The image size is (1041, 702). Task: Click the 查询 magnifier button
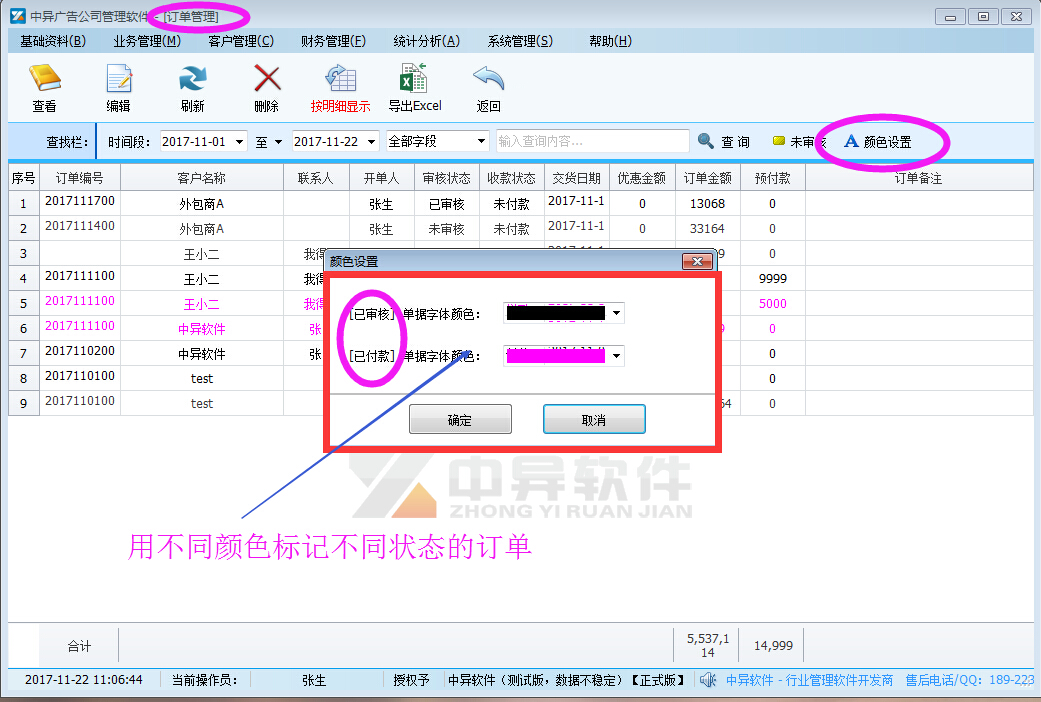pos(724,141)
